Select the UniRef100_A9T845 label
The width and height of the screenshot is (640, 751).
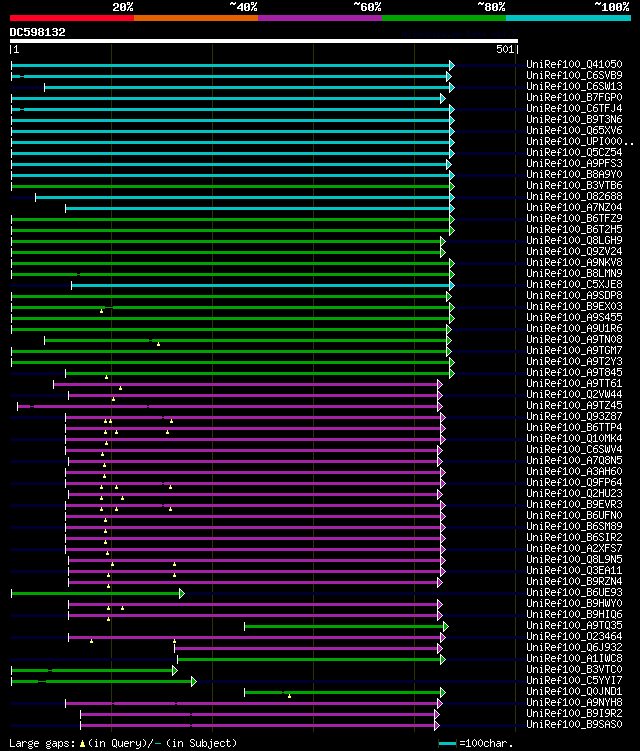click(574, 373)
